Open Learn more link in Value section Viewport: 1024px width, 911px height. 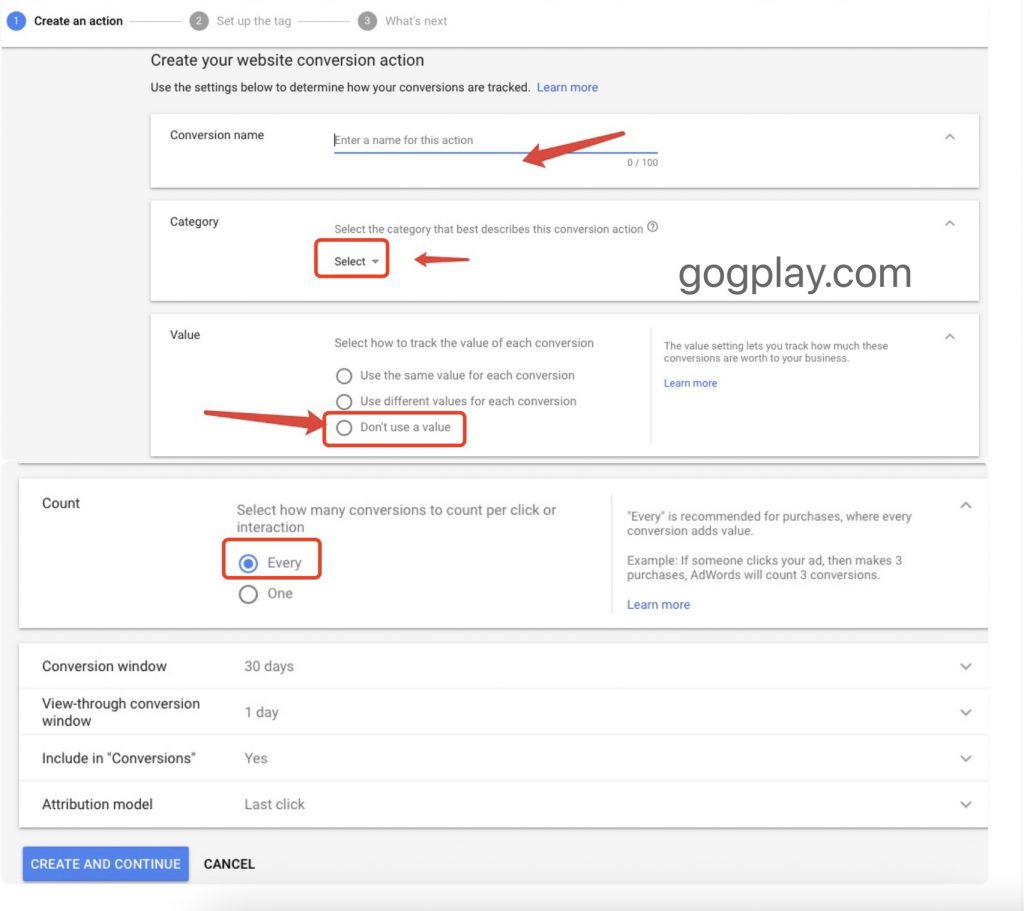click(690, 383)
